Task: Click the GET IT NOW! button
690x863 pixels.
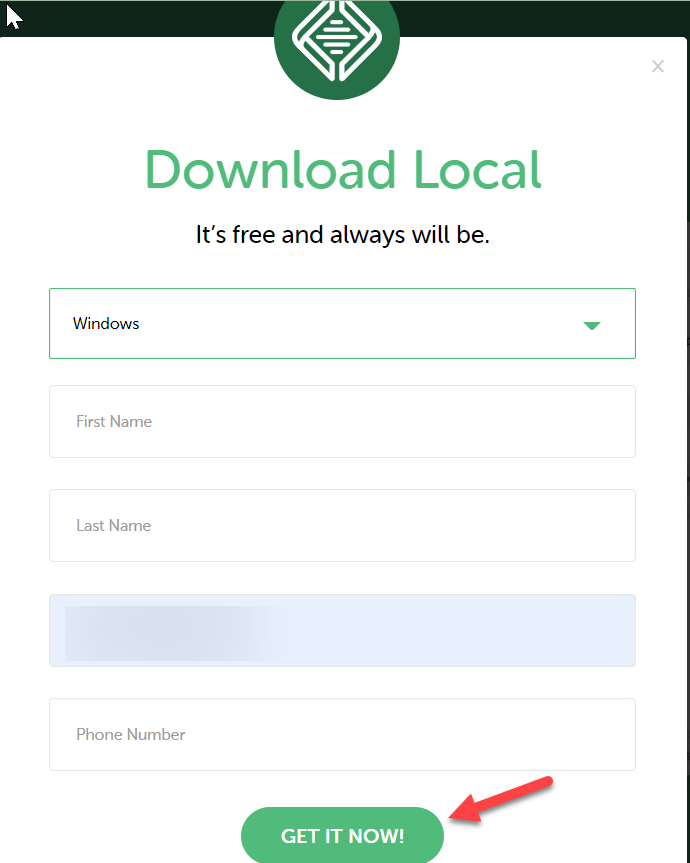Action: point(342,836)
